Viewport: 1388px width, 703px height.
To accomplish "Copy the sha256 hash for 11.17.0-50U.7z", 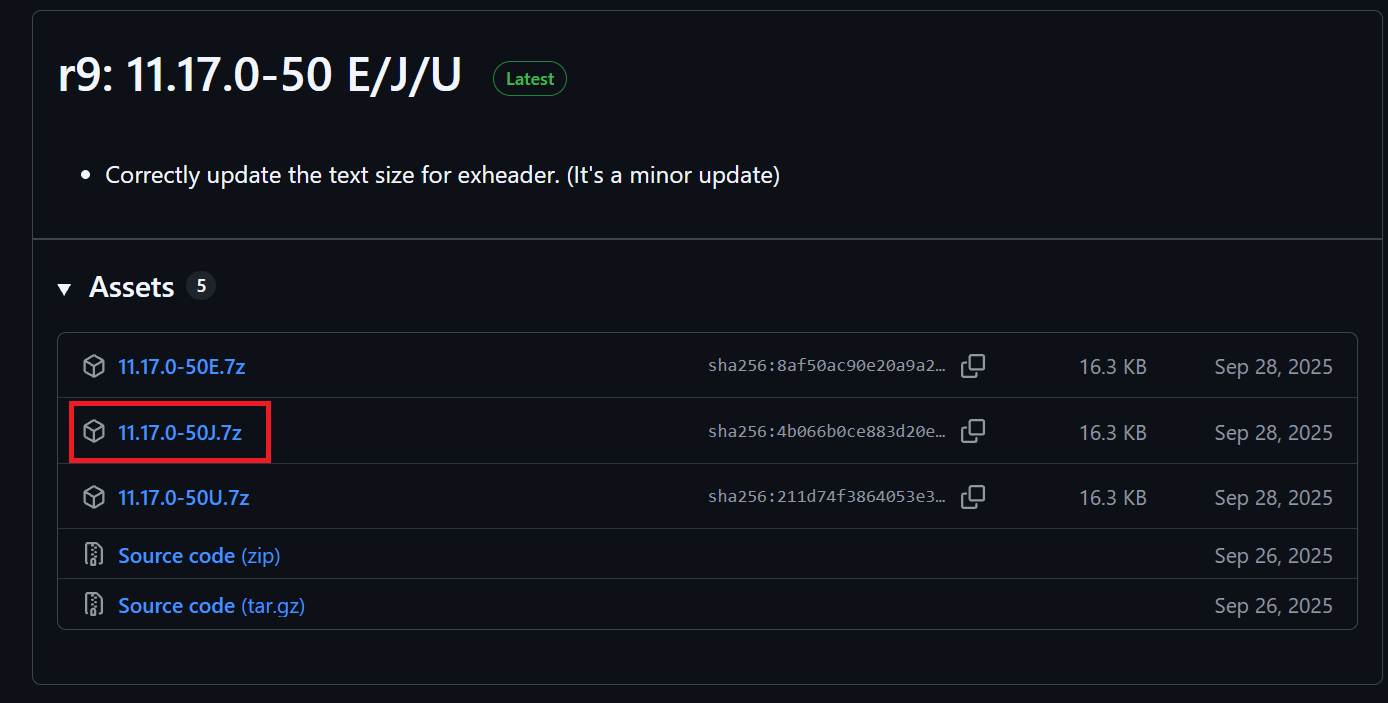I will tap(973, 497).
